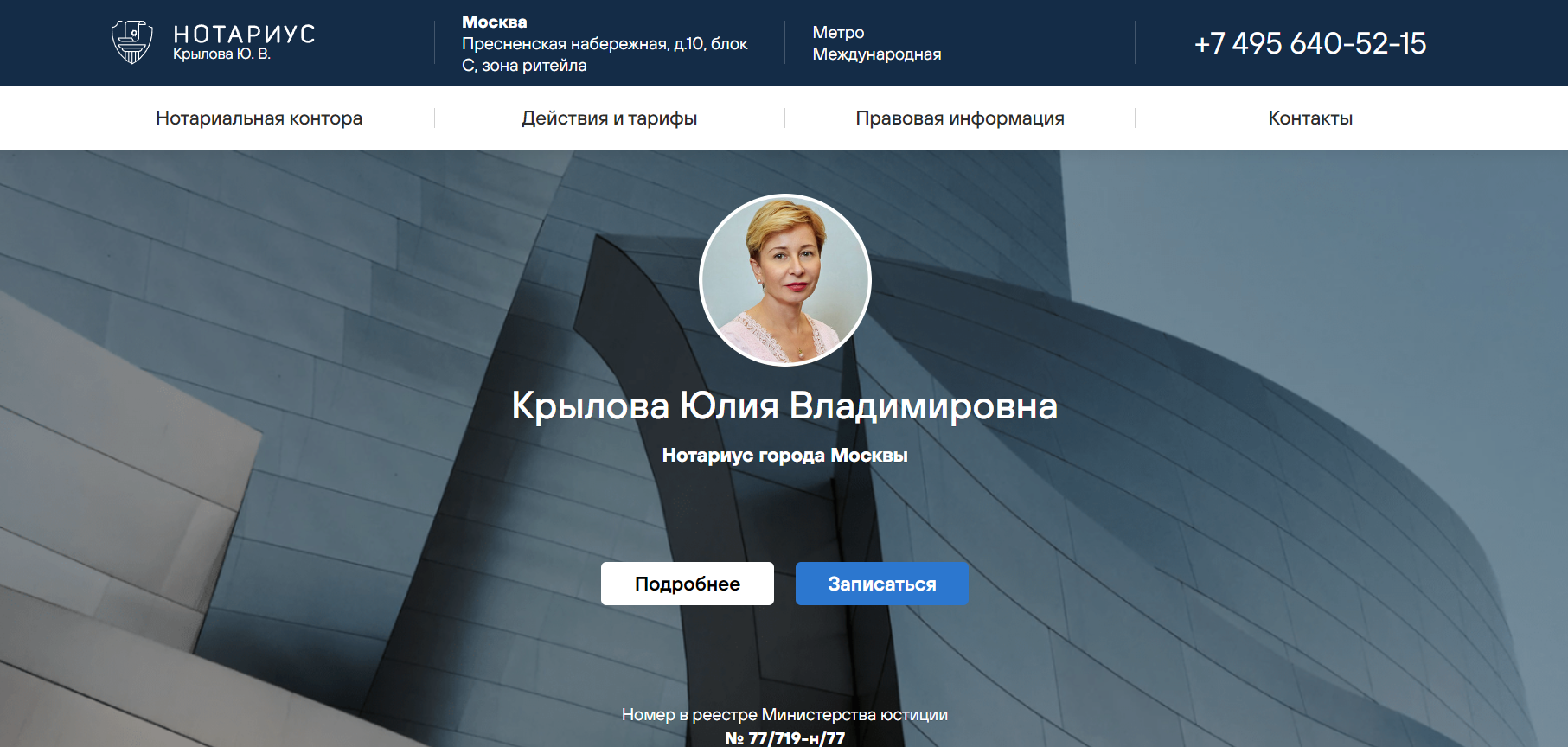1568x747 pixels.
Task: Click the shield logo icon in header
Action: (131, 41)
